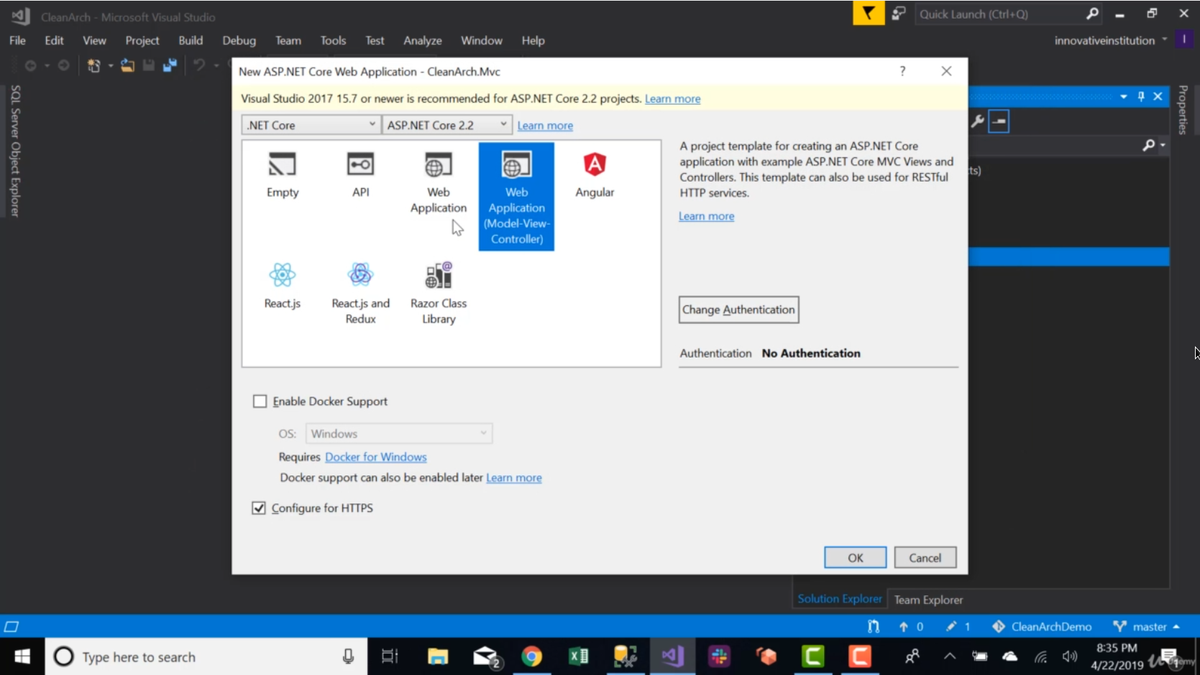The image size is (1200, 675).
Task: Click the undo toolbar icon
Action: [199, 65]
